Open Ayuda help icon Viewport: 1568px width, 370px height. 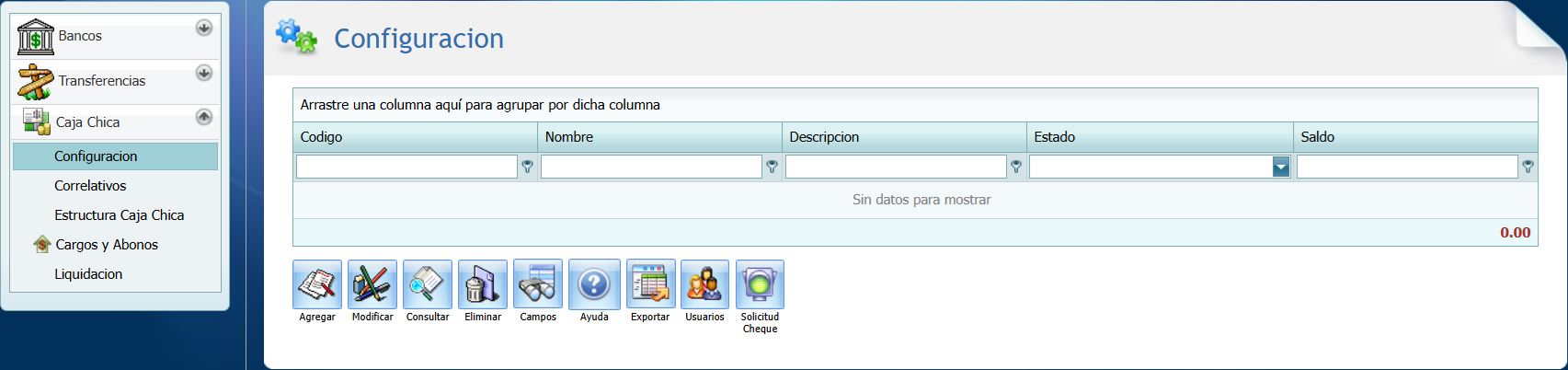[594, 284]
